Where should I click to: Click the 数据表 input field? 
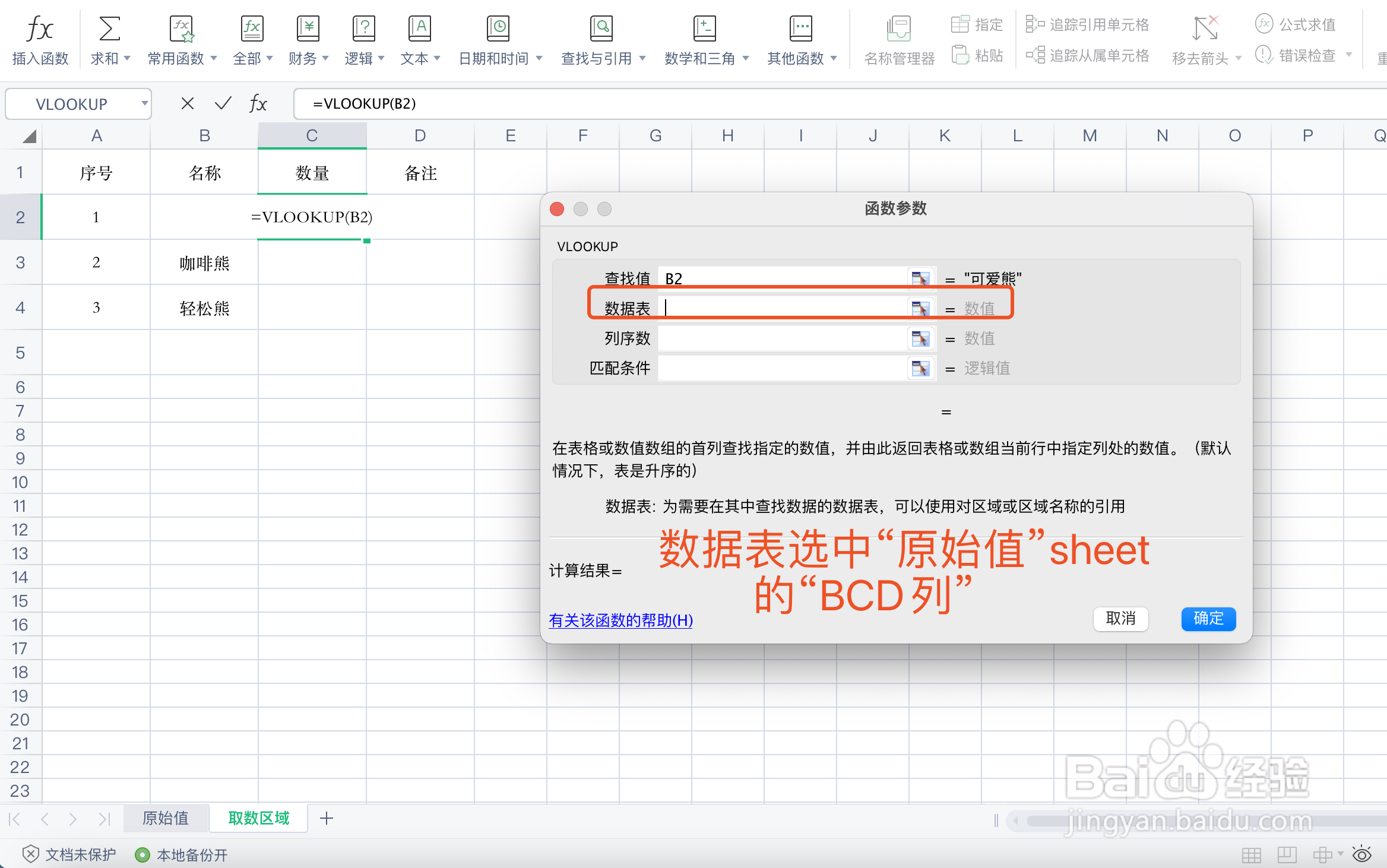(783, 308)
